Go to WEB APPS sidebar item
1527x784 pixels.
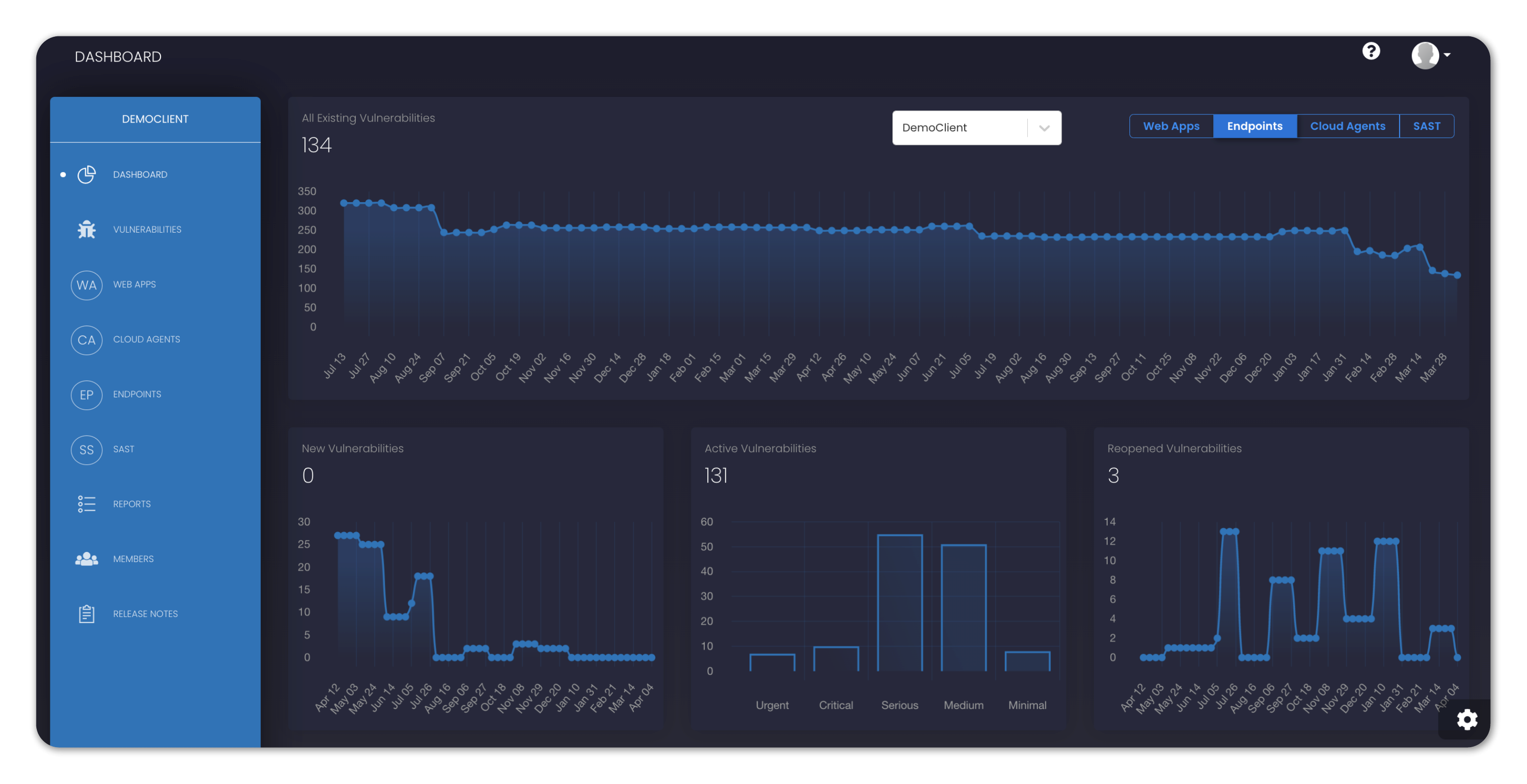coord(135,284)
